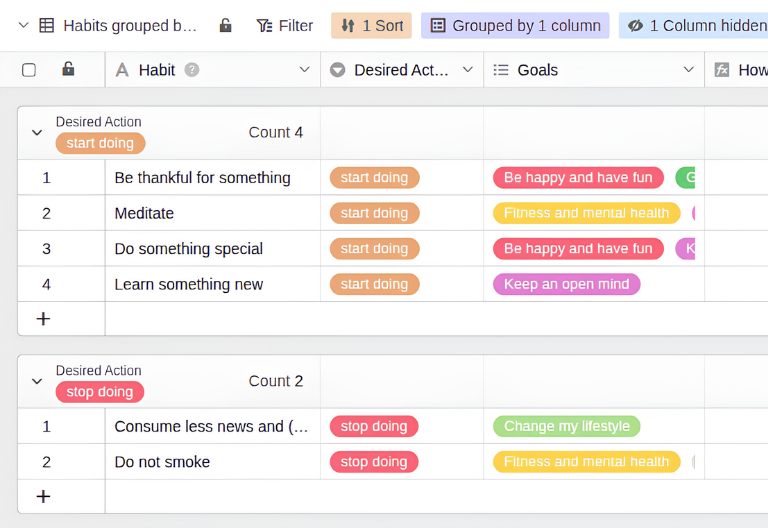Click the header lock icon beside checkbox
Image resolution: width=768 pixels, height=528 pixels.
(68, 69)
